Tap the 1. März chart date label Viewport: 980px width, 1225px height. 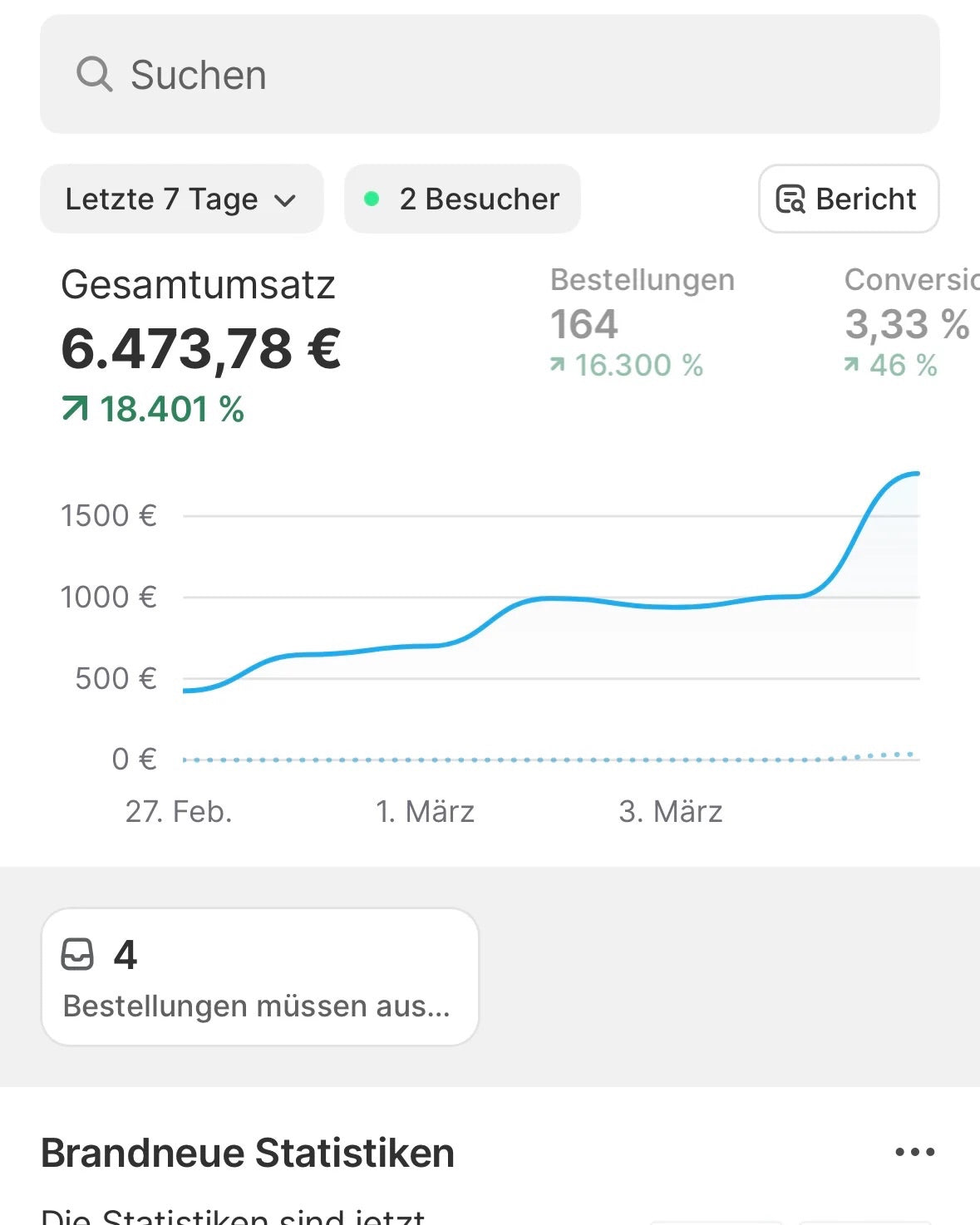[425, 811]
